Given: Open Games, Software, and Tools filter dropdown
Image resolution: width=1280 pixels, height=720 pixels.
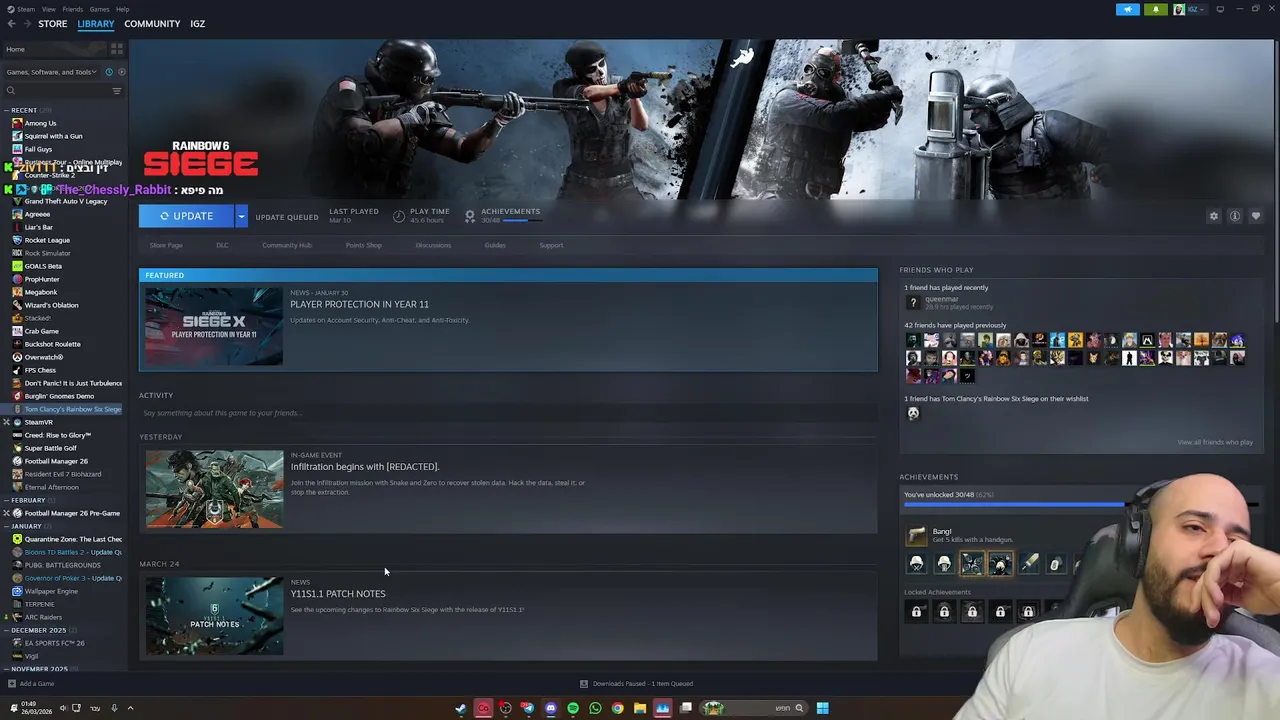Looking at the screenshot, I should click(51, 72).
